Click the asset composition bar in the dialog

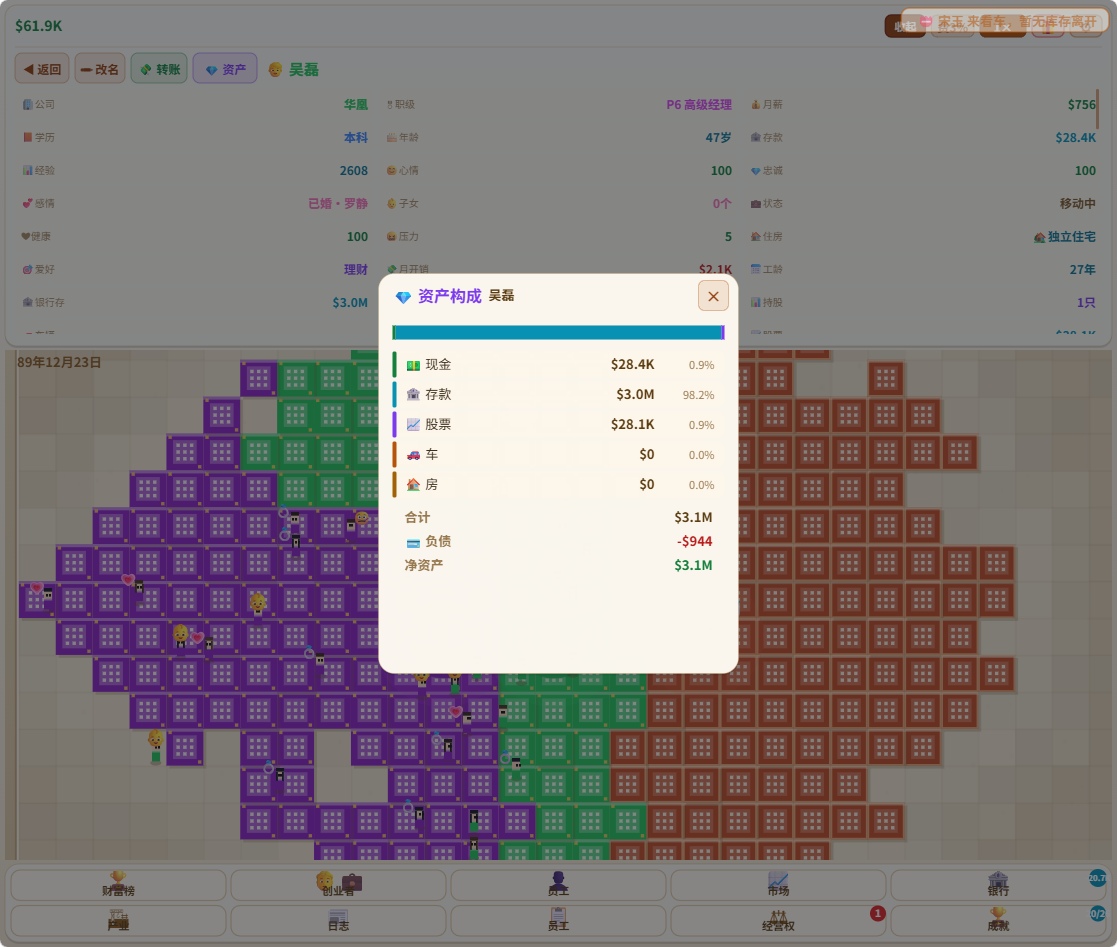click(x=558, y=333)
